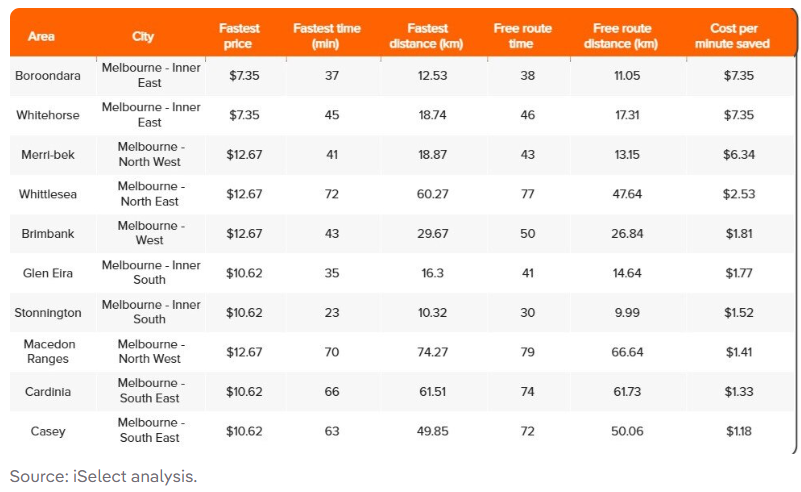Select the Brimbank area cell
801x492 pixels.
(x=48, y=233)
